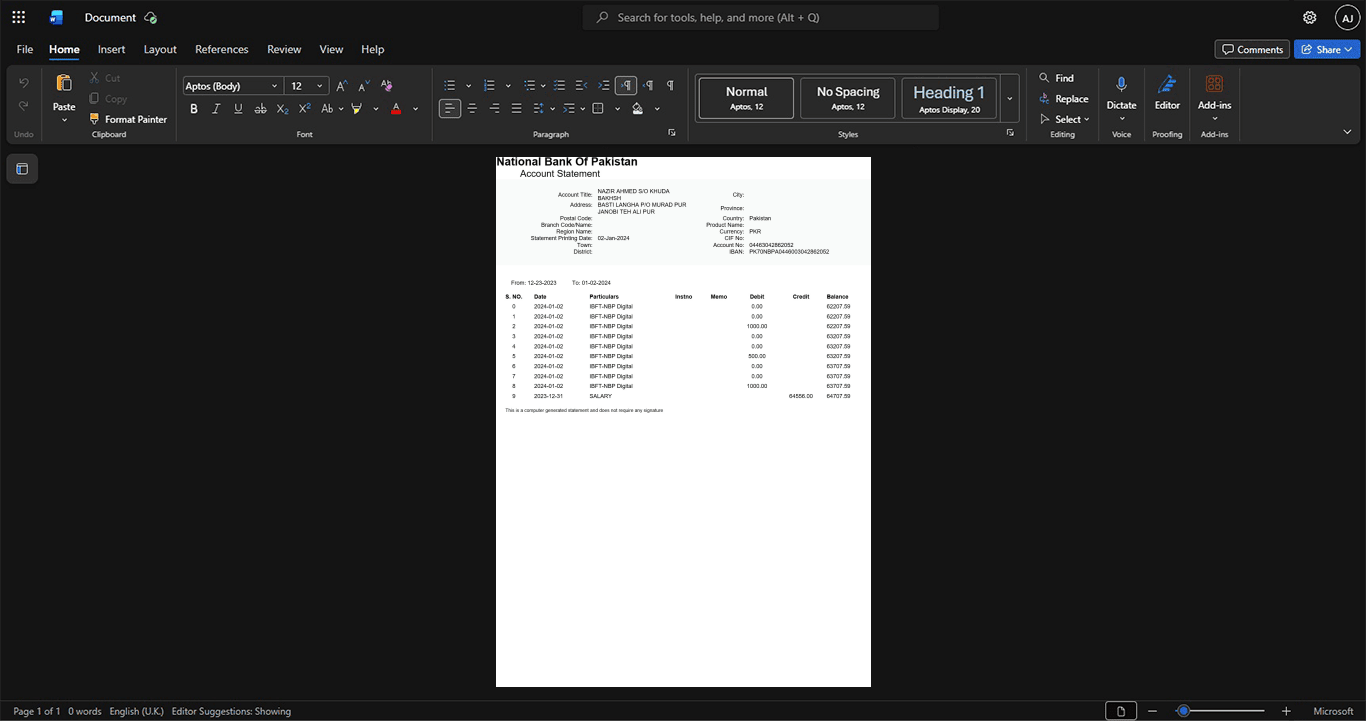Viewport: 1366px width, 721px height.
Task: Open the Paste clipboard icon
Action: (64, 83)
